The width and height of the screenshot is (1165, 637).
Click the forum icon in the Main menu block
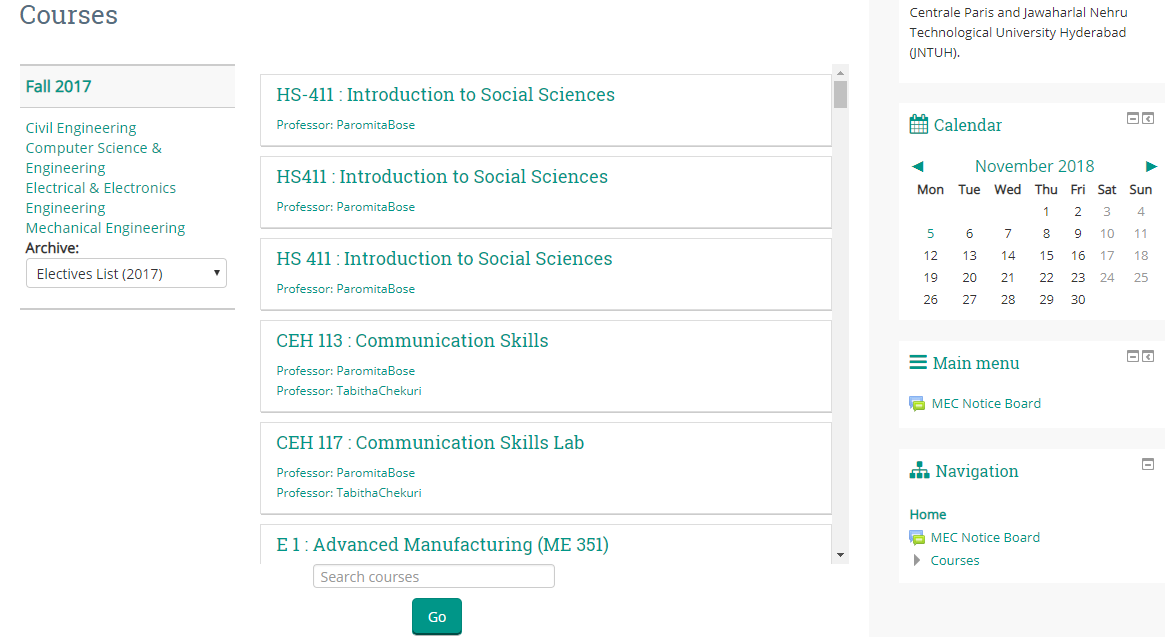pyautogui.click(x=918, y=404)
